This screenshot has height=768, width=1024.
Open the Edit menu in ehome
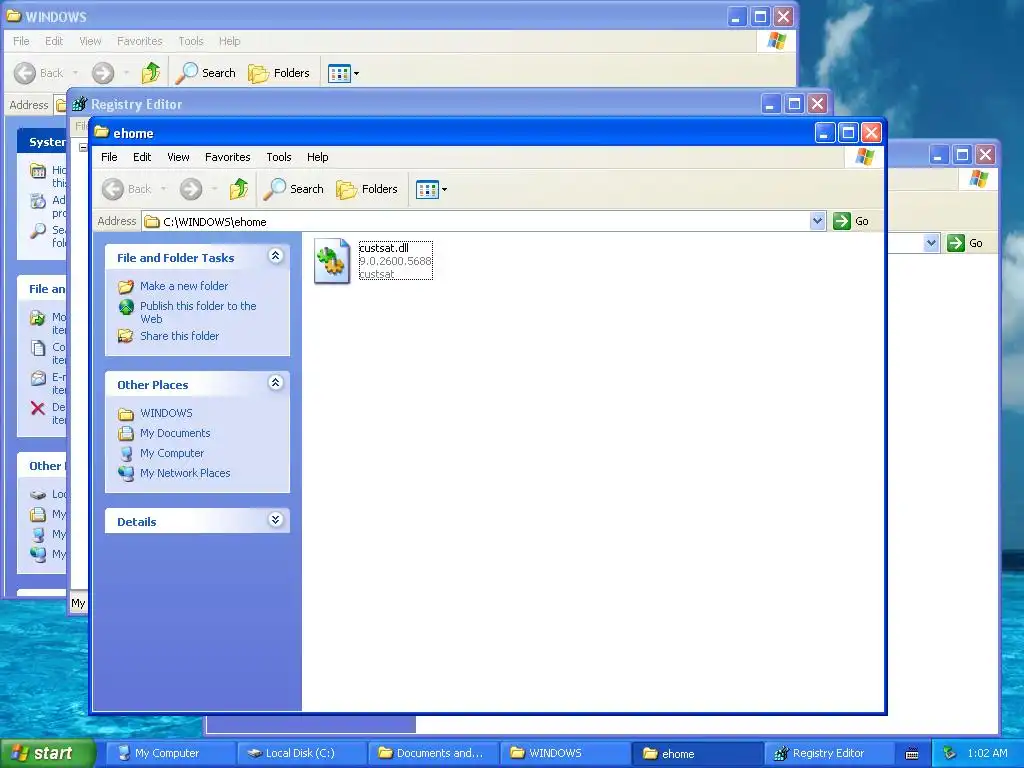142,157
